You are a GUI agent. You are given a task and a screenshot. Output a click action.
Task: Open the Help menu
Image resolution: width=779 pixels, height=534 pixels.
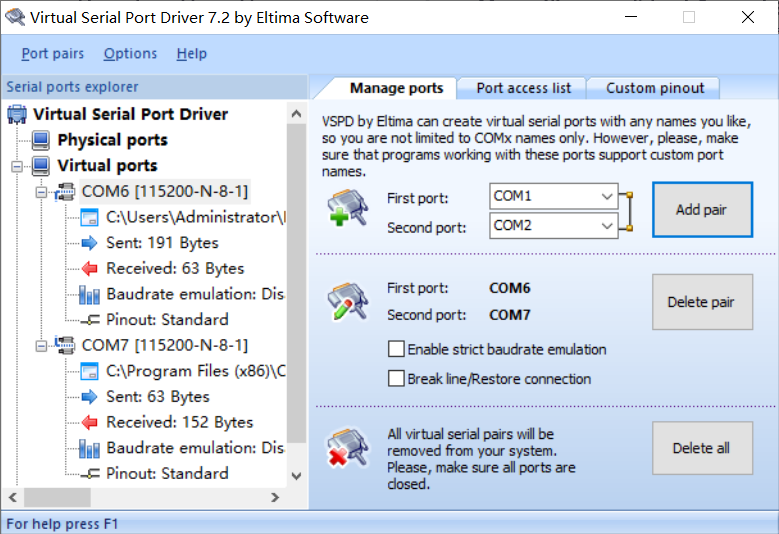point(192,54)
